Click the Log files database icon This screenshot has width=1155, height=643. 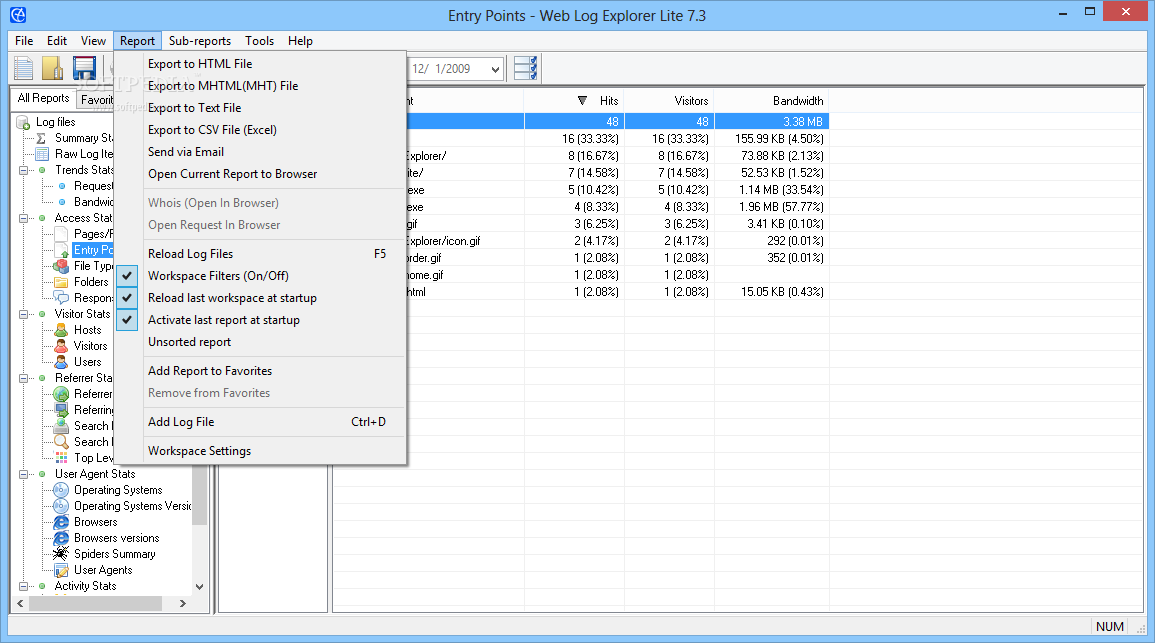(24, 122)
